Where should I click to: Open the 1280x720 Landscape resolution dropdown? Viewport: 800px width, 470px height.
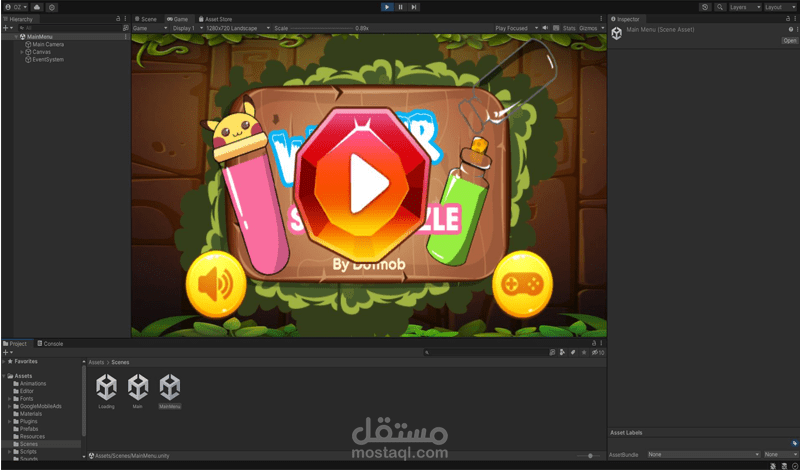click(x=238, y=28)
